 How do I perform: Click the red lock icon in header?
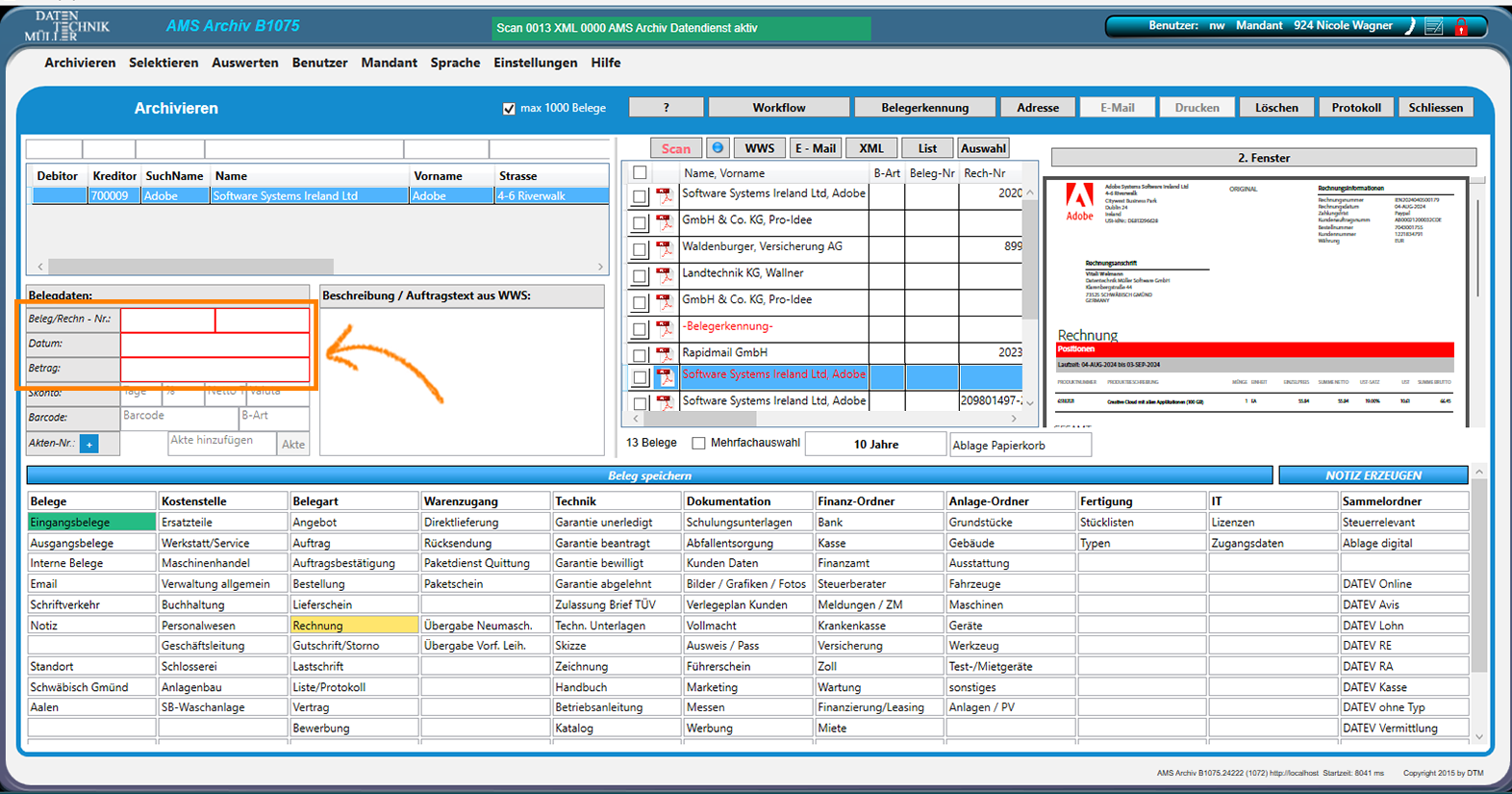click(1461, 27)
